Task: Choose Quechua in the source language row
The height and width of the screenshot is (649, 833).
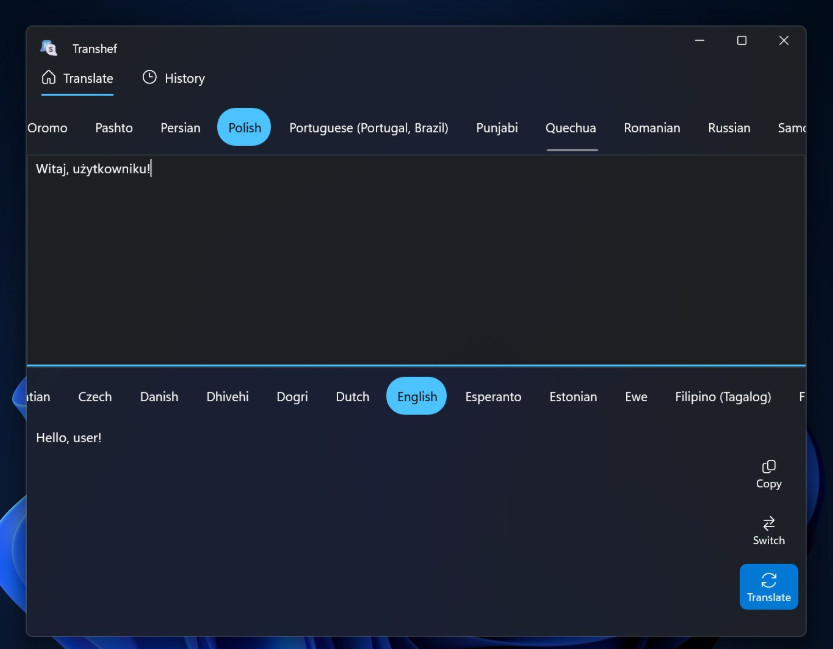Action: (571, 128)
